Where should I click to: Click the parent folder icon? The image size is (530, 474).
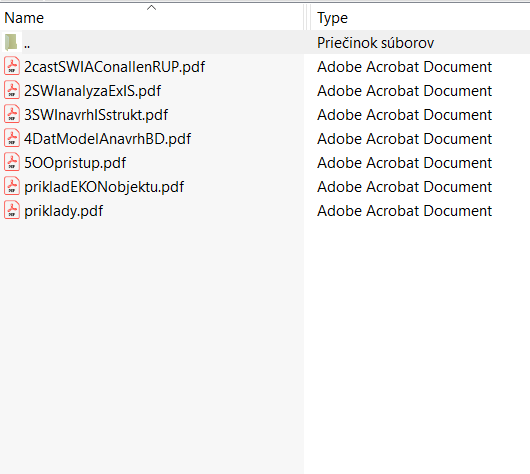(x=11, y=43)
